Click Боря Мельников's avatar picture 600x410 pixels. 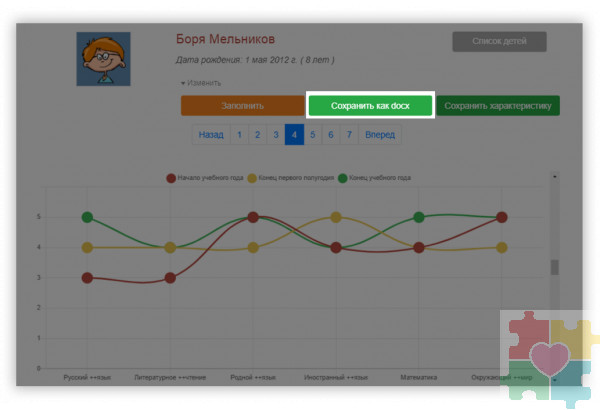(x=103, y=57)
